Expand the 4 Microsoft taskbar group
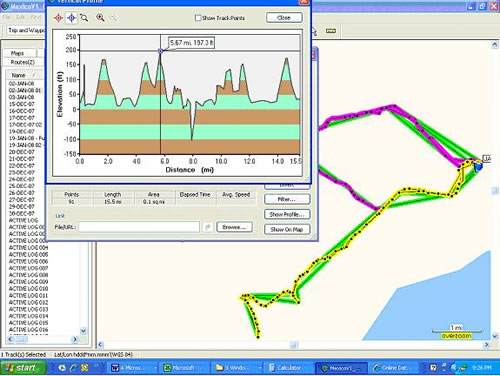Viewport: 500px width, 376px height. tap(134, 368)
